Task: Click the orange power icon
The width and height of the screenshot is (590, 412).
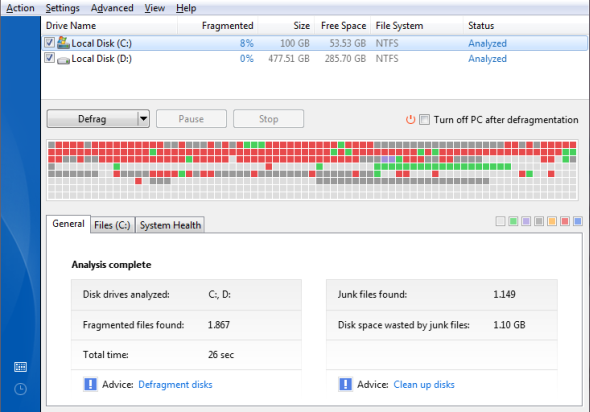Action: pyautogui.click(x=410, y=120)
